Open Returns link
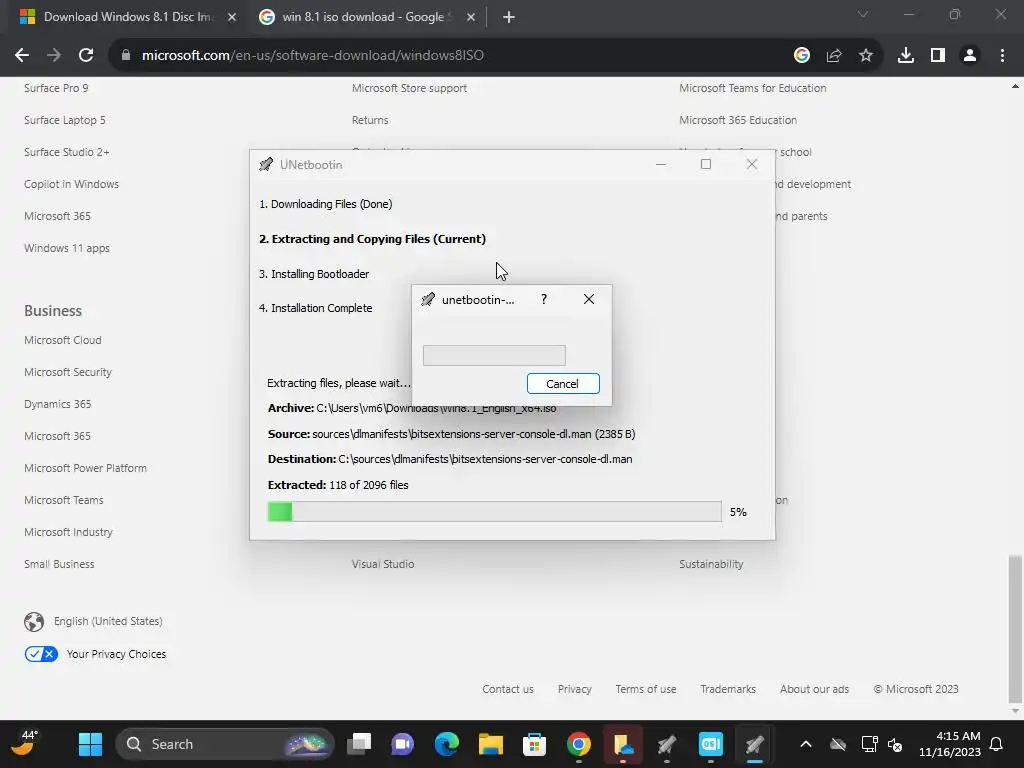Screen dimensions: 1024x768 point(370,120)
